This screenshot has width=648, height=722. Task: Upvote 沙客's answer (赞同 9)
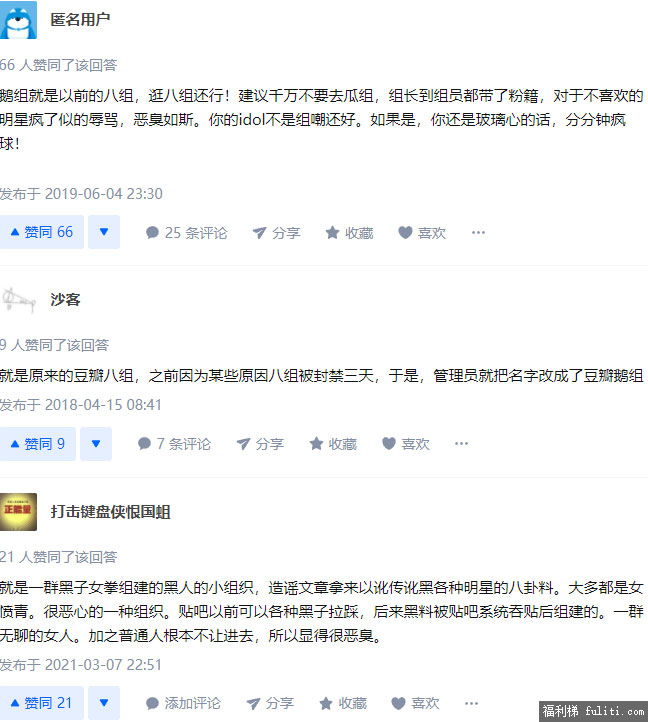[x=37, y=444]
